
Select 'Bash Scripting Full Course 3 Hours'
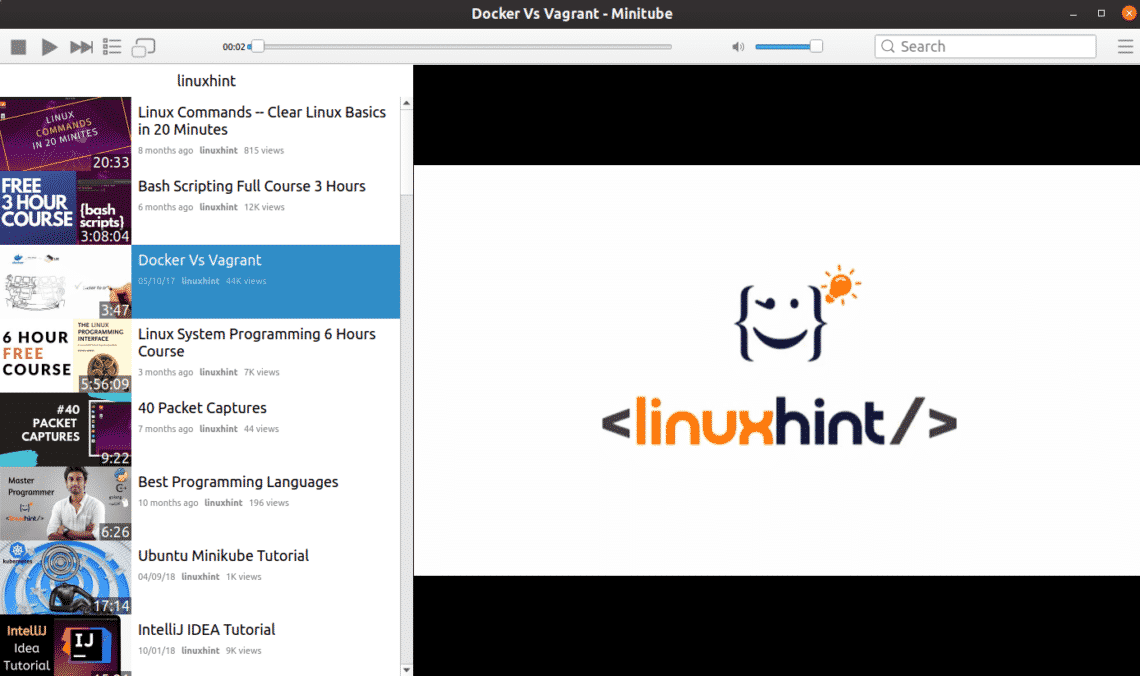252,186
